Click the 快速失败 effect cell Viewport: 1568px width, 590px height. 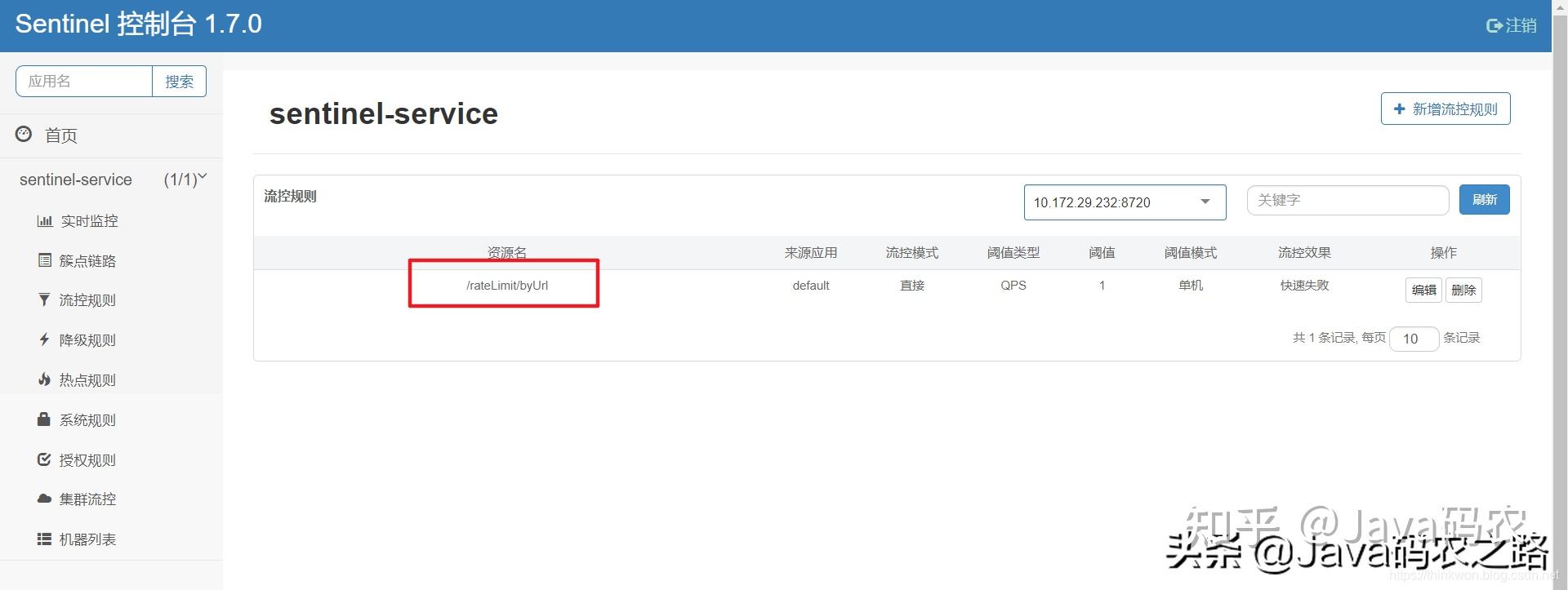(x=1305, y=285)
